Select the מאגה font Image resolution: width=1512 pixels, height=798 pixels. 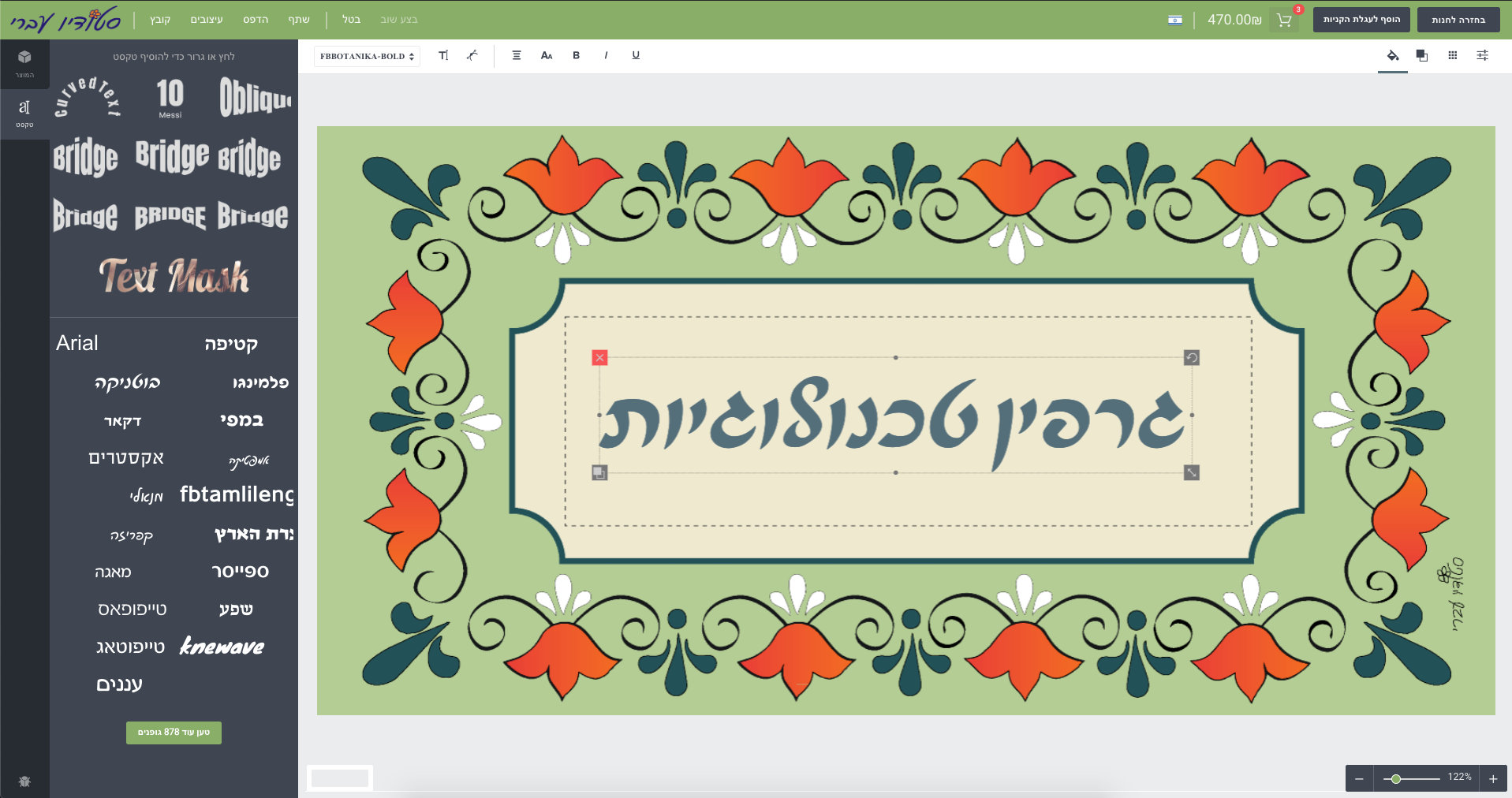pyautogui.click(x=113, y=572)
